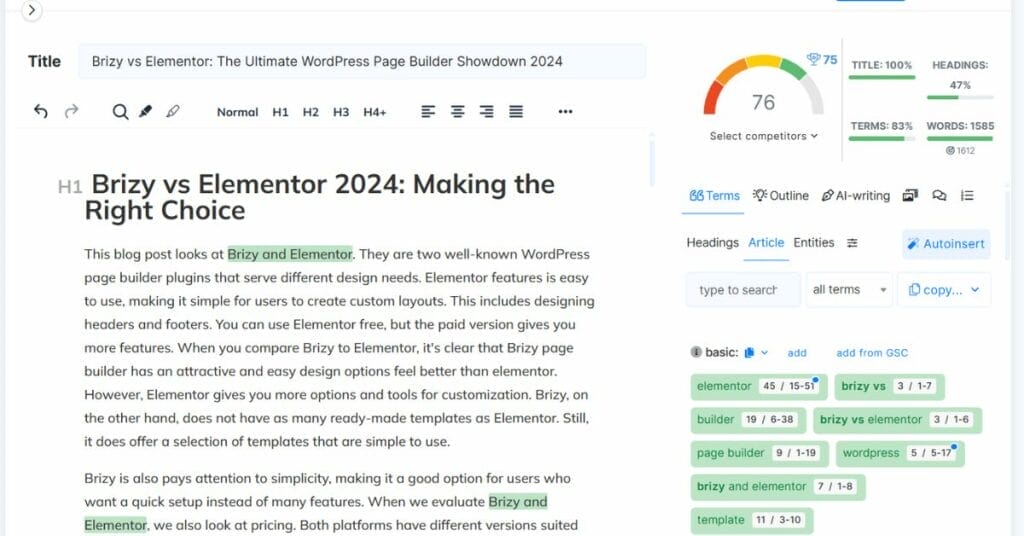The height and width of the screenshot is (536, 1024).
Task: Align text right
Action: coord(487,112)
